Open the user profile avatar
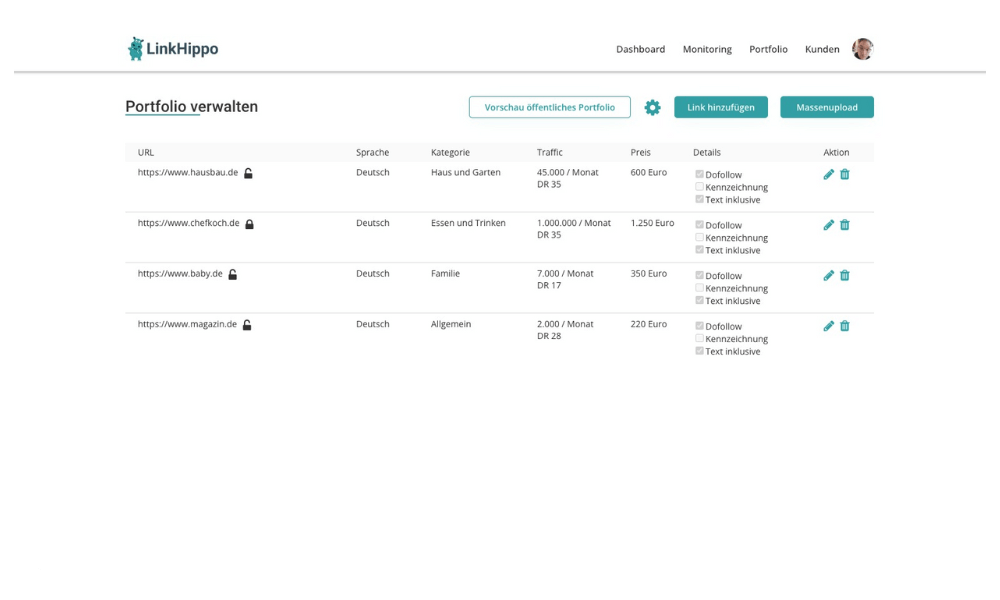 [x=862, y=49]
